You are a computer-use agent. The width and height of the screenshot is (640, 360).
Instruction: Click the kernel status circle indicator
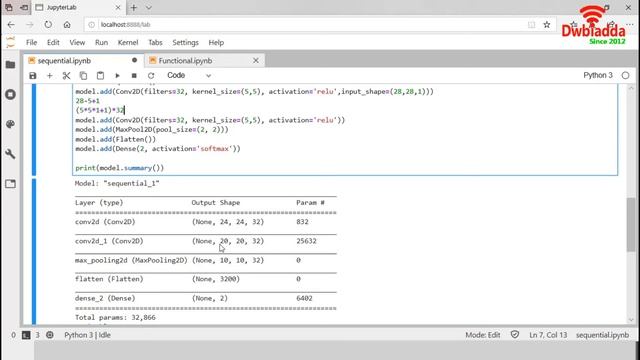click(x=625, y=76)
